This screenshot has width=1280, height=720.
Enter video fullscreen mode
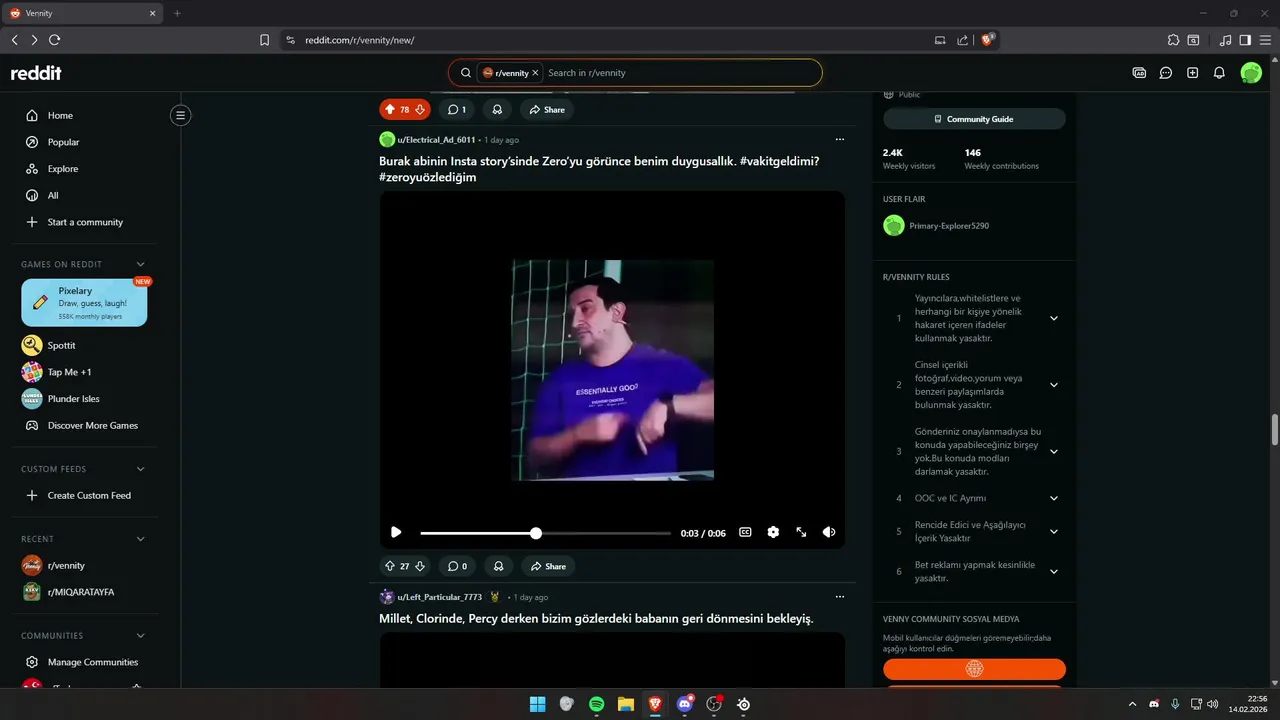(x=801, y=533)
